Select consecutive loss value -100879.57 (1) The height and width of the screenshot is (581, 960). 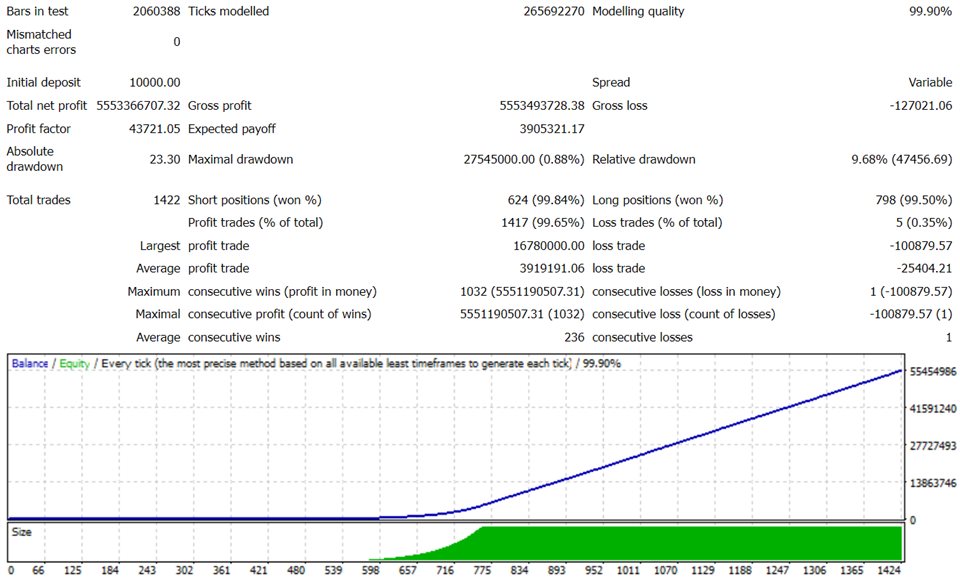[911, 314]
